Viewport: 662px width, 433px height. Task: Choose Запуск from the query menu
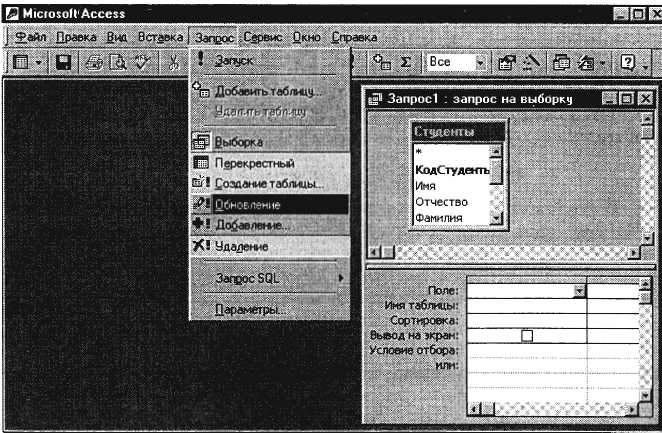270,60
